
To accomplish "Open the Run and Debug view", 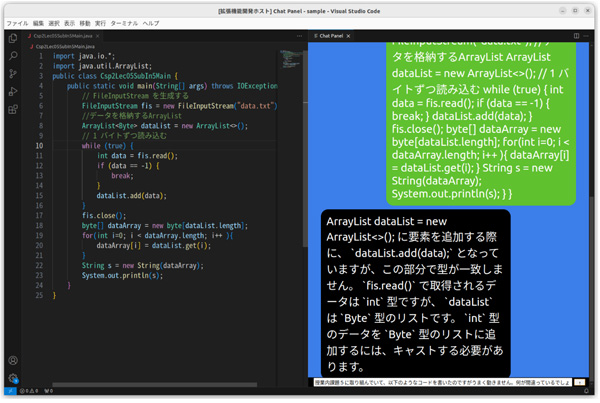I will coord(13,92).
